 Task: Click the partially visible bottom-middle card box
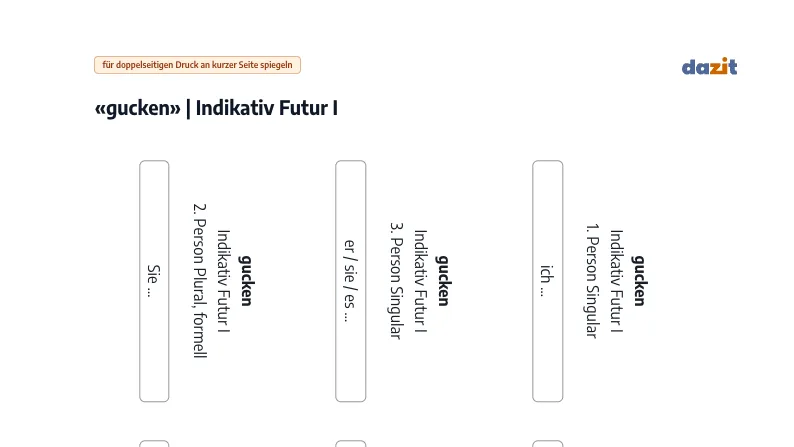[350, 443]
